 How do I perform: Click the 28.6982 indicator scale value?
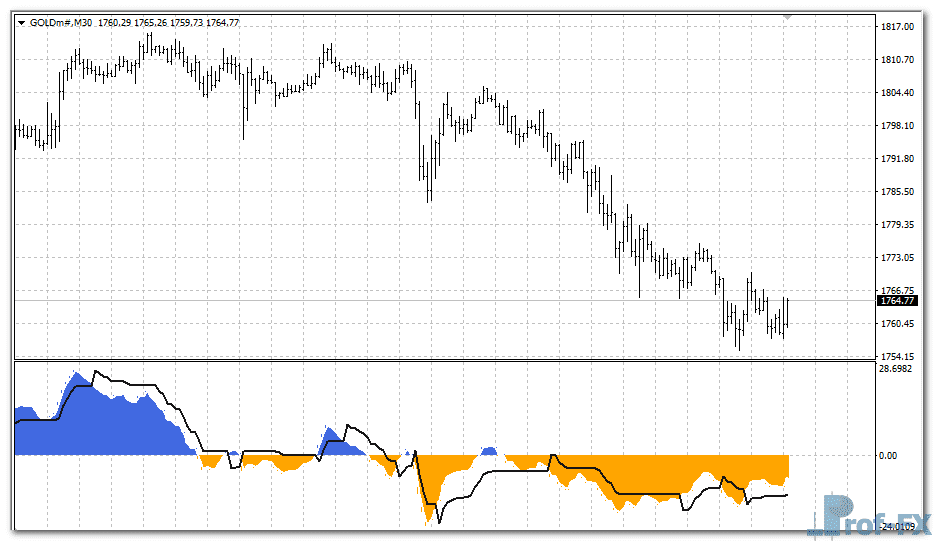click(x=896, y=369)
